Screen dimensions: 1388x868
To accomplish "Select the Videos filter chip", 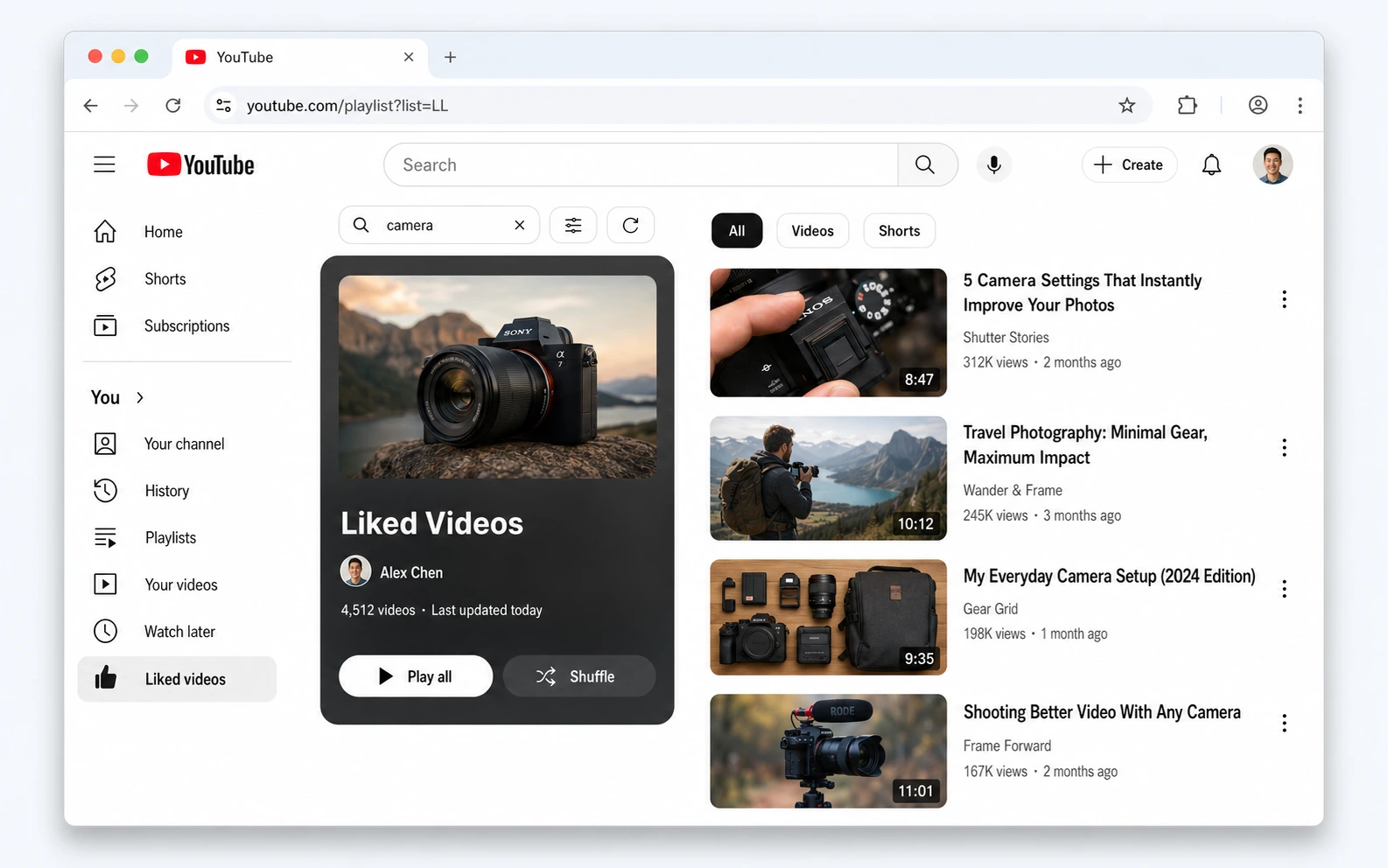I will point(812,231).
